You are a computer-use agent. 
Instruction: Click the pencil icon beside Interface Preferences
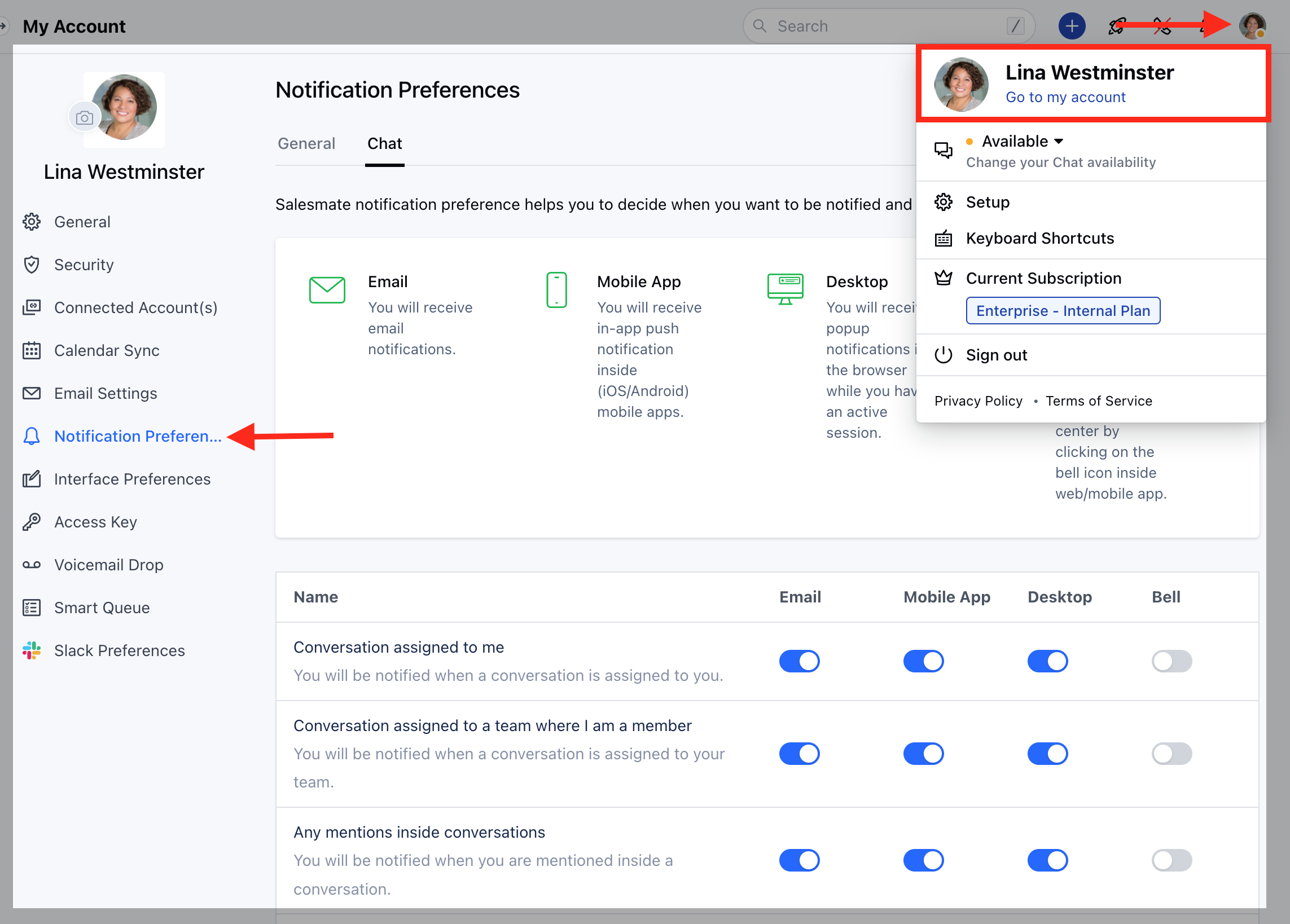[x=32, y=479]
